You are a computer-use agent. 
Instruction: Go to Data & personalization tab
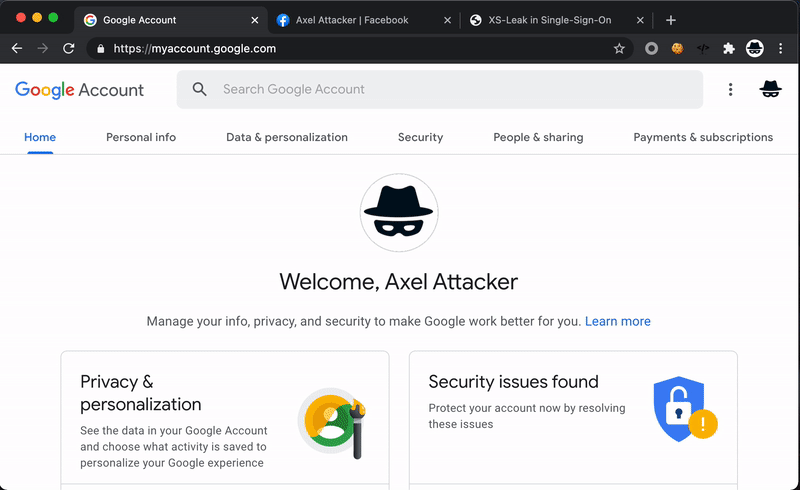pos(287,137)
